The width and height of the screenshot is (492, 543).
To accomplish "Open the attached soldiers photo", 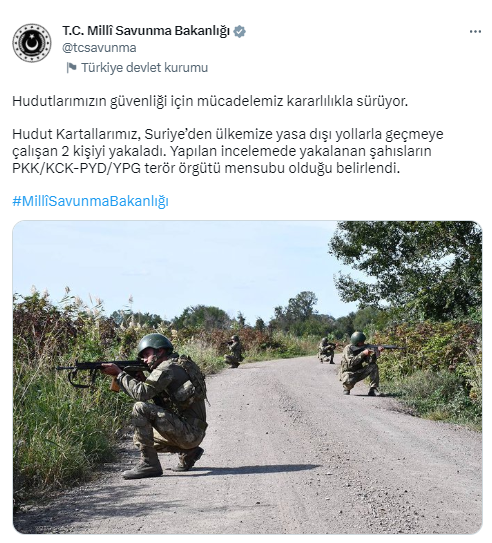I will coord(247,377).
